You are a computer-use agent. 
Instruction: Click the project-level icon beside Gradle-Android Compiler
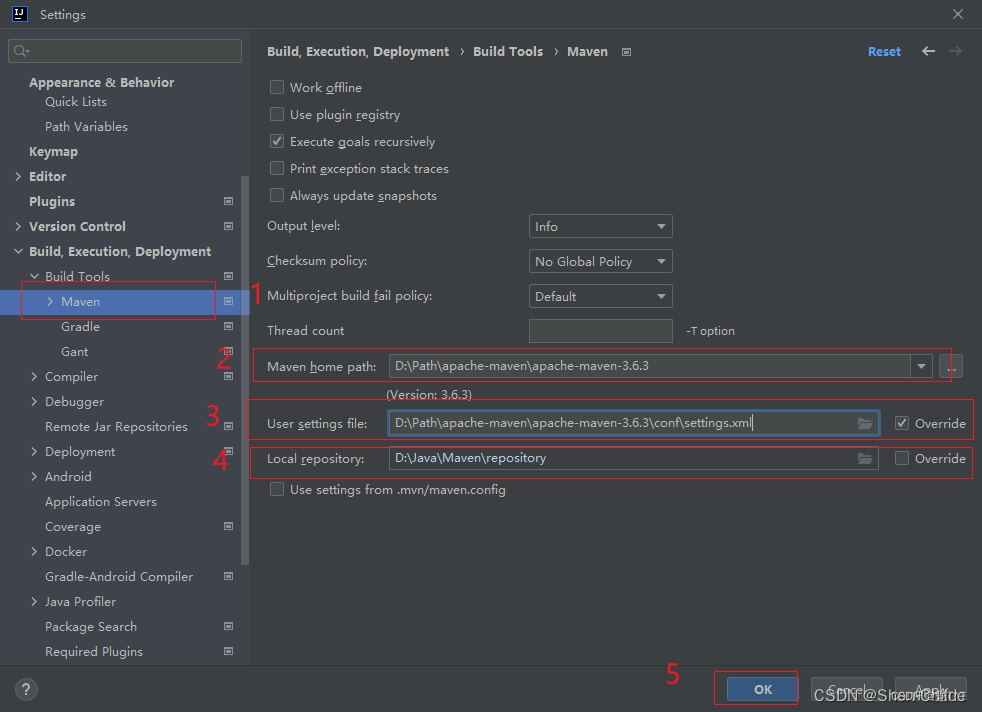click(229, 576)
